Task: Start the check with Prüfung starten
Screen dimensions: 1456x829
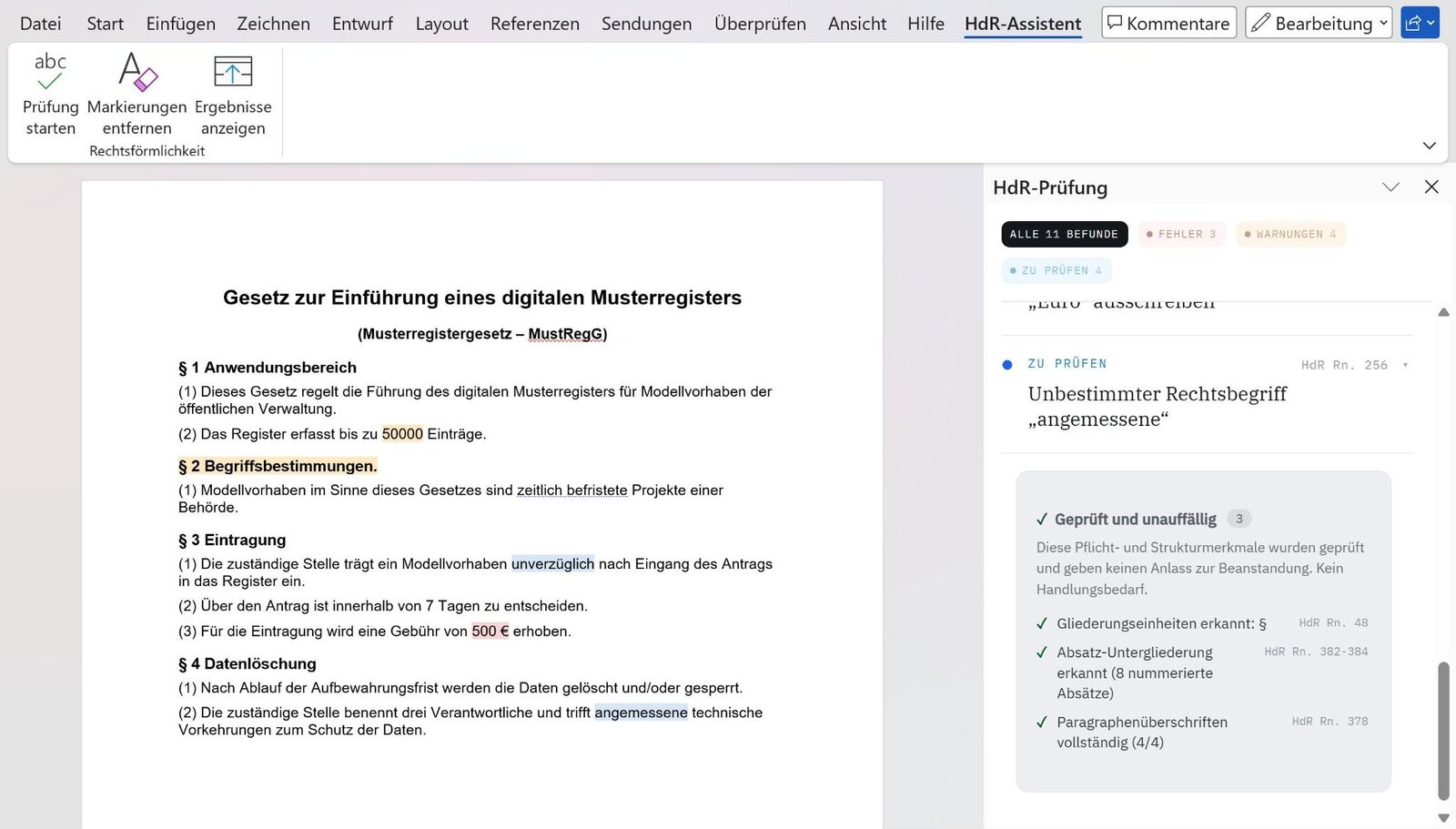Action: coord(50,95)
